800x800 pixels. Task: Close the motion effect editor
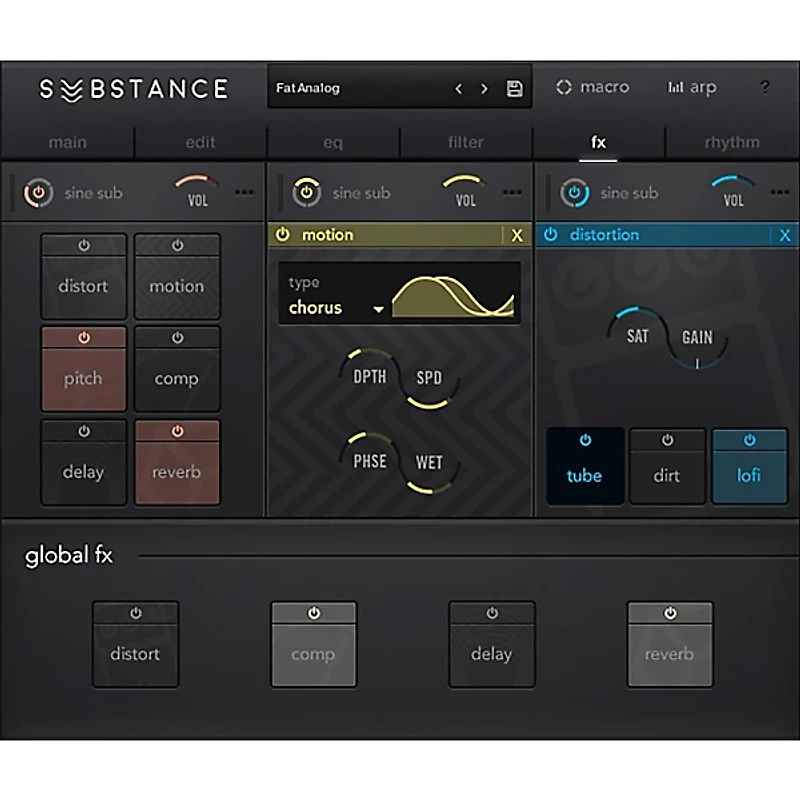pyautogui.click(x=517, y=235)
